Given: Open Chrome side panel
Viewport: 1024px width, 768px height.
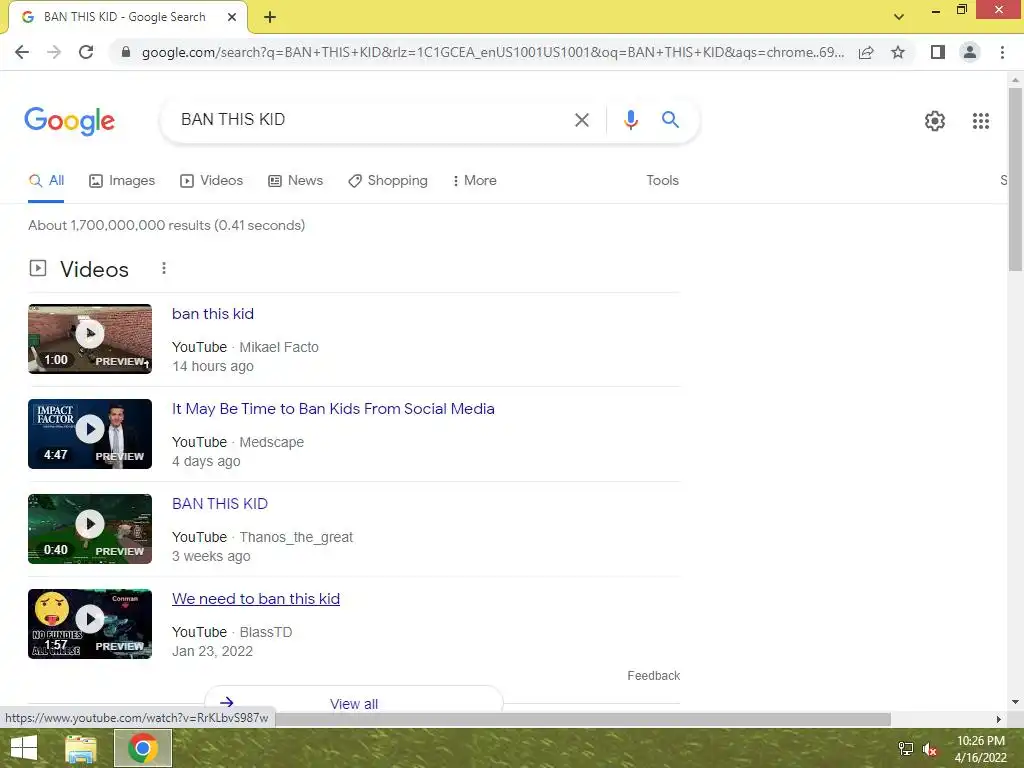Looking at the screenshot, I should point(938,52).
